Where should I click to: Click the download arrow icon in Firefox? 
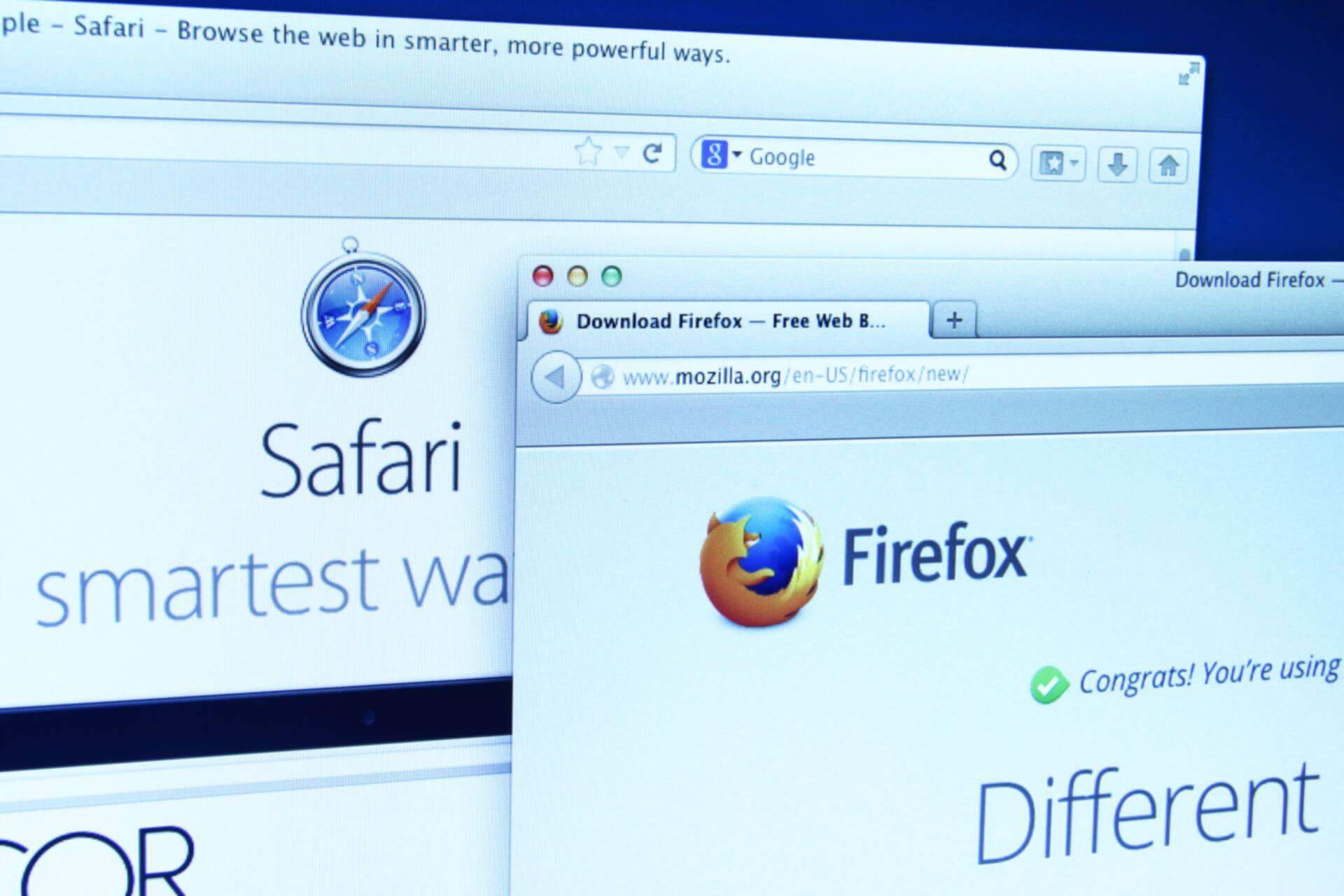[x=1120, y=164]
